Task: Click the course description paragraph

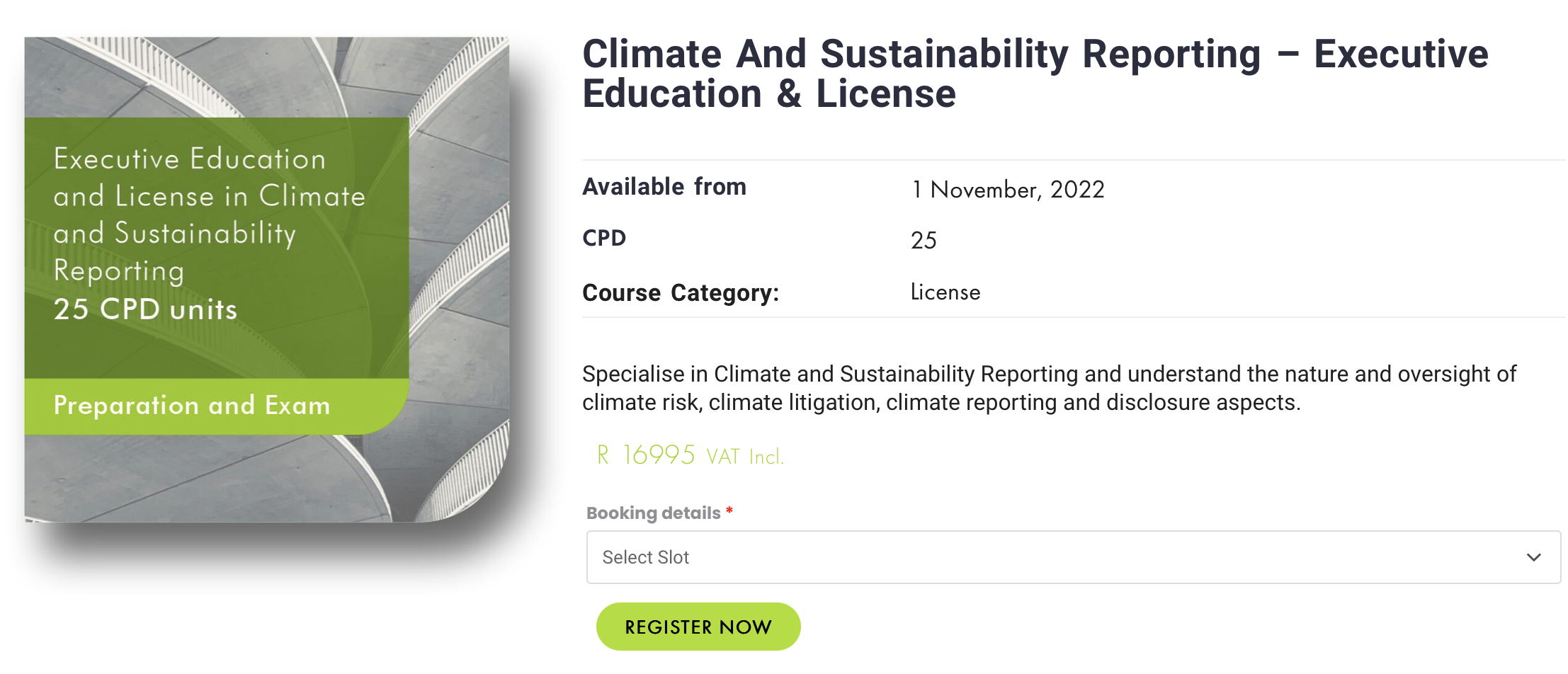Action: (x=1049, y=388)
